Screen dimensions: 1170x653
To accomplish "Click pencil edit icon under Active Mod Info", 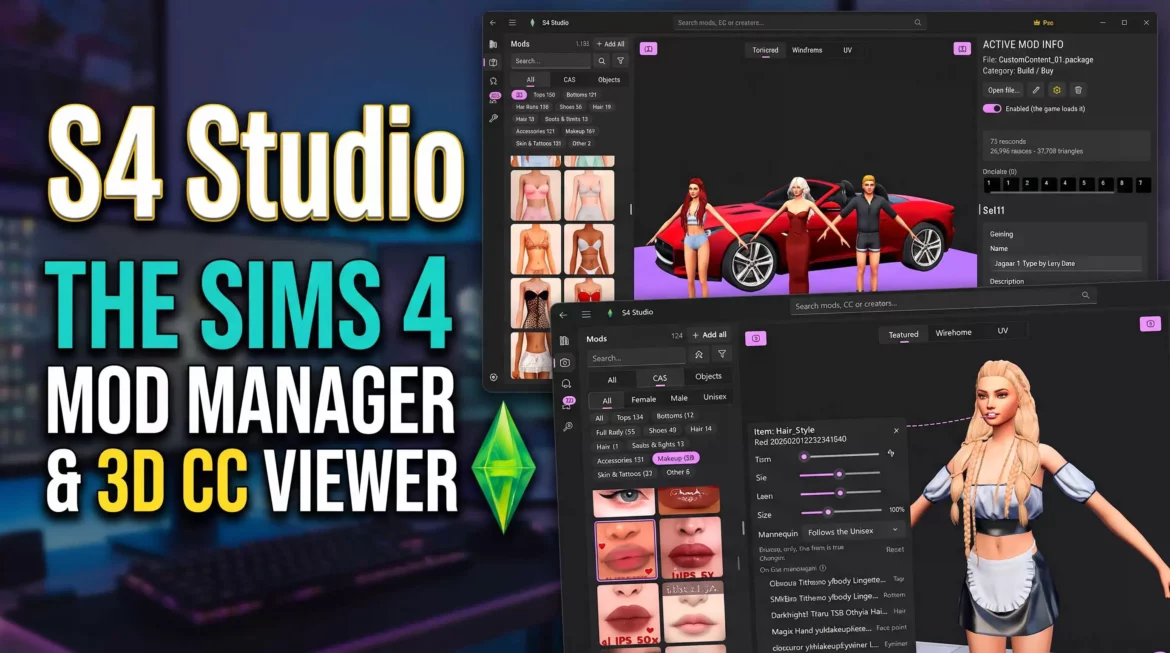I will [x=1036, y=90].
